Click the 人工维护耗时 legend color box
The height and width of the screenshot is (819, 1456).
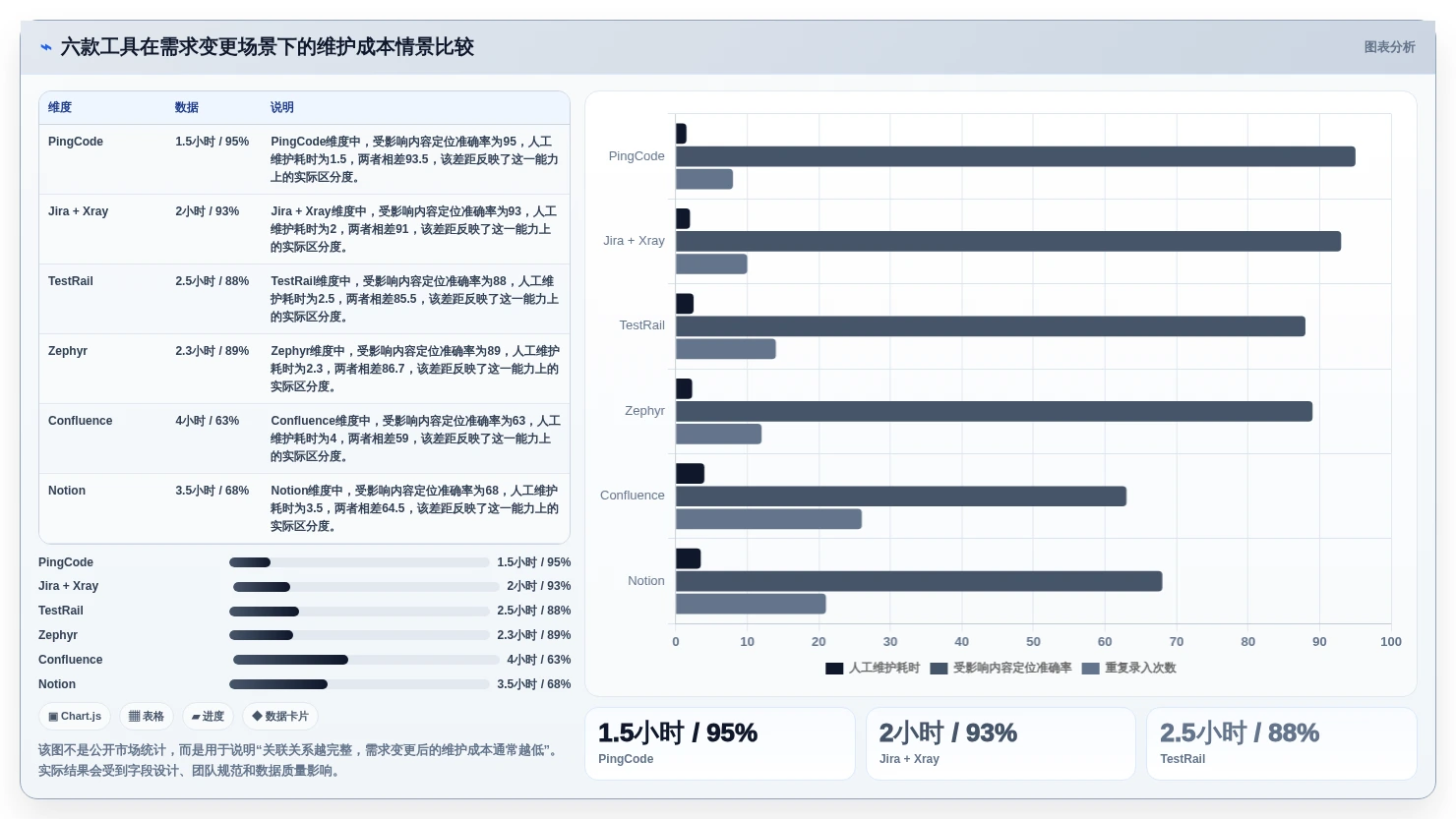(x=834, y=669)
